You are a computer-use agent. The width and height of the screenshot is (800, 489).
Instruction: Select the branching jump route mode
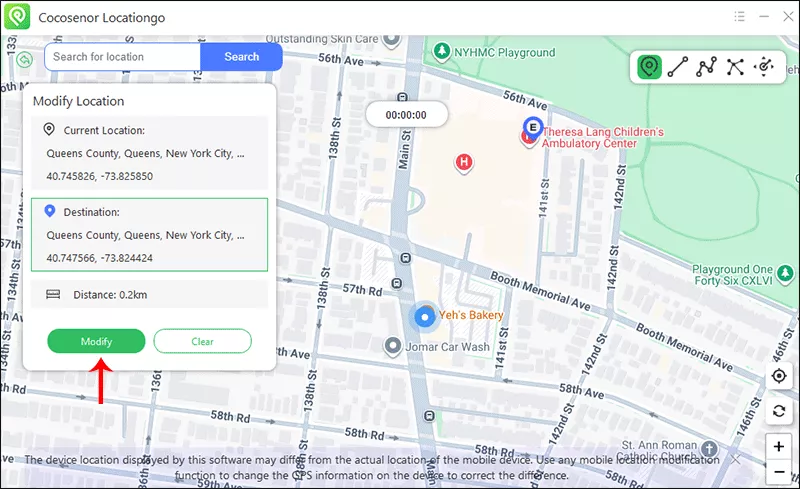point(736,67)
